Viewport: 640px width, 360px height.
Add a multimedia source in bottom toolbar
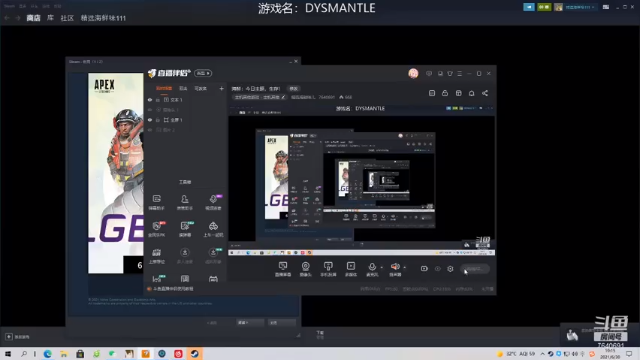click(x=351, y=269)
